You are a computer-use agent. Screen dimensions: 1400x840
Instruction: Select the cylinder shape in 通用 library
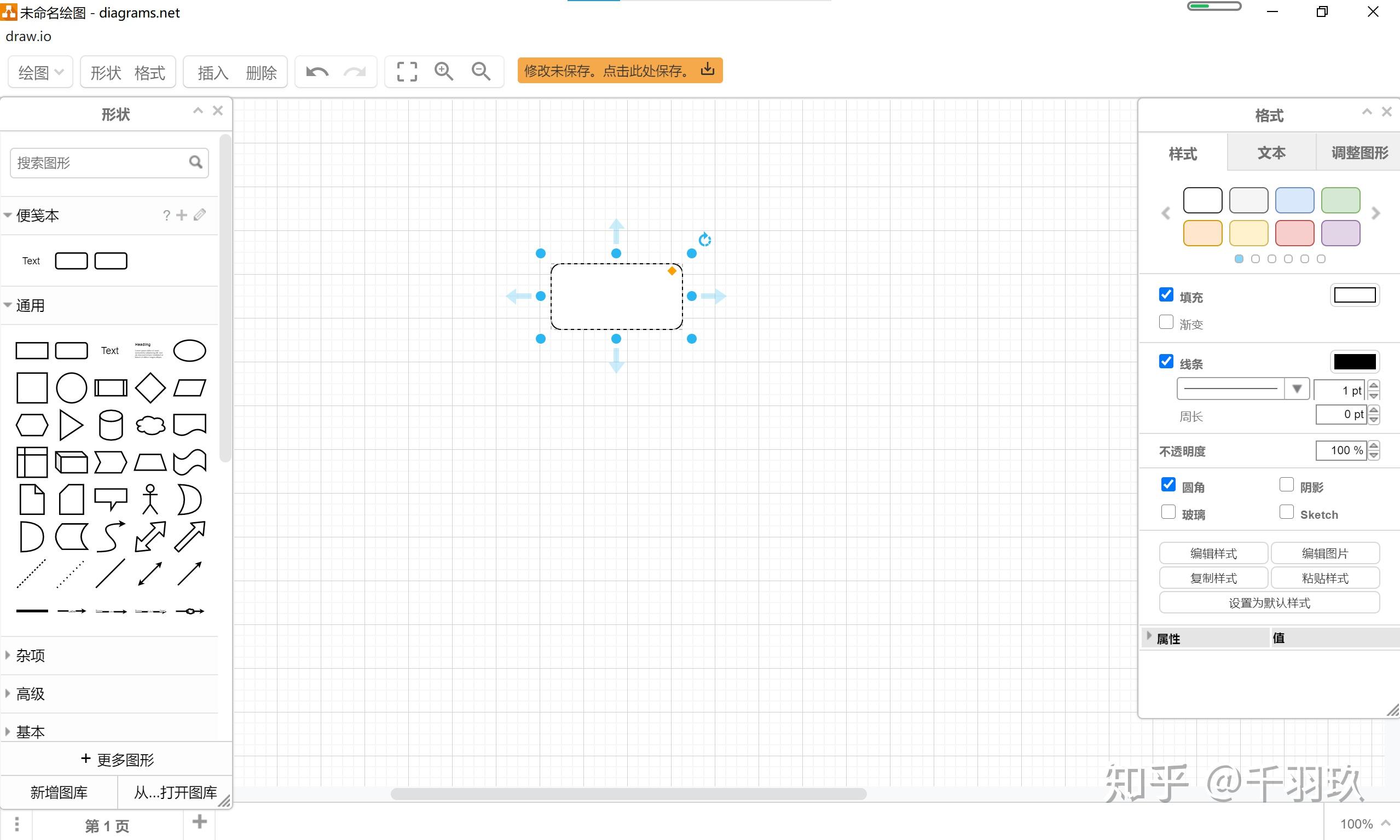[x=111, y=425]
